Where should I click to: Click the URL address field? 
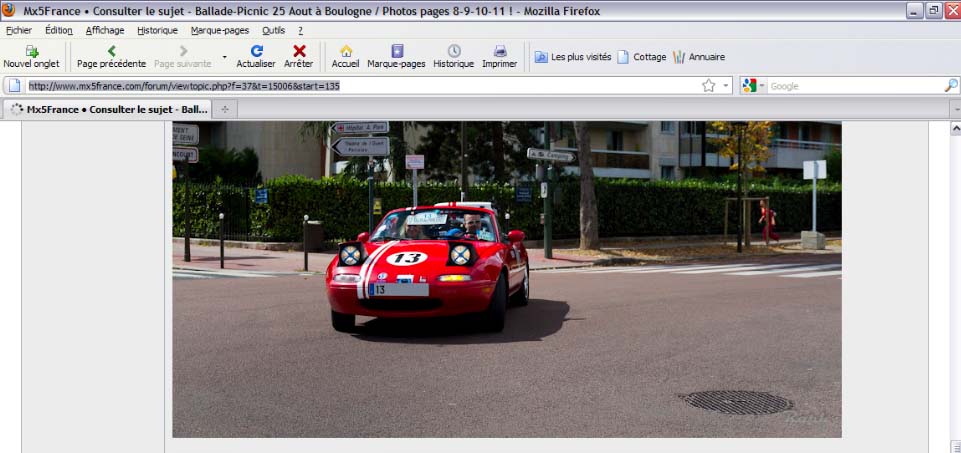click(x=362, y=86)
